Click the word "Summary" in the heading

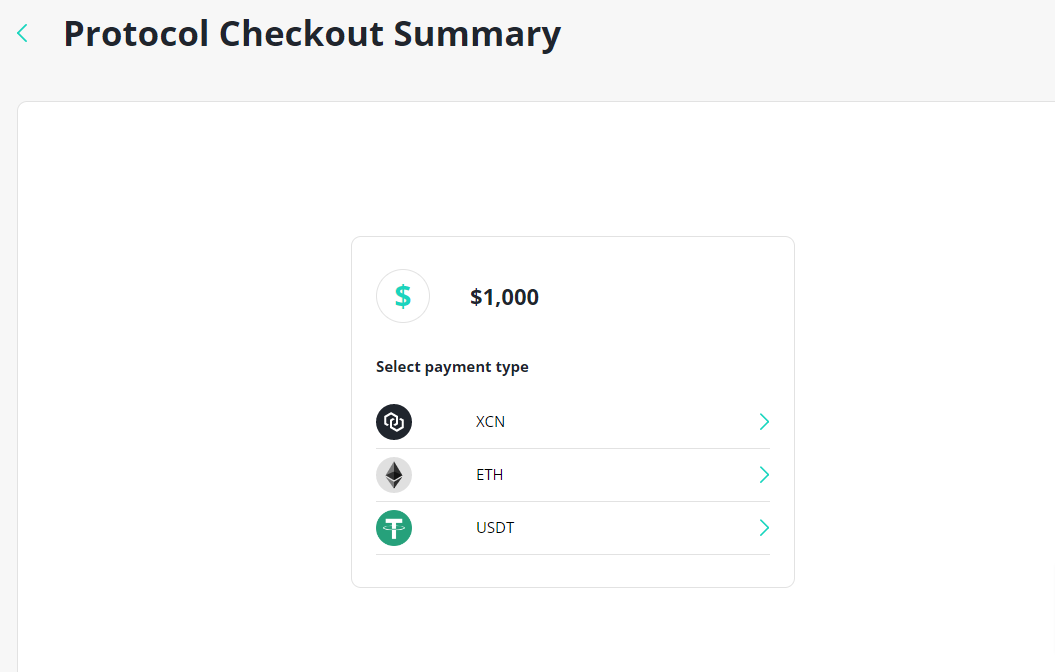click(x=477, y=33)
